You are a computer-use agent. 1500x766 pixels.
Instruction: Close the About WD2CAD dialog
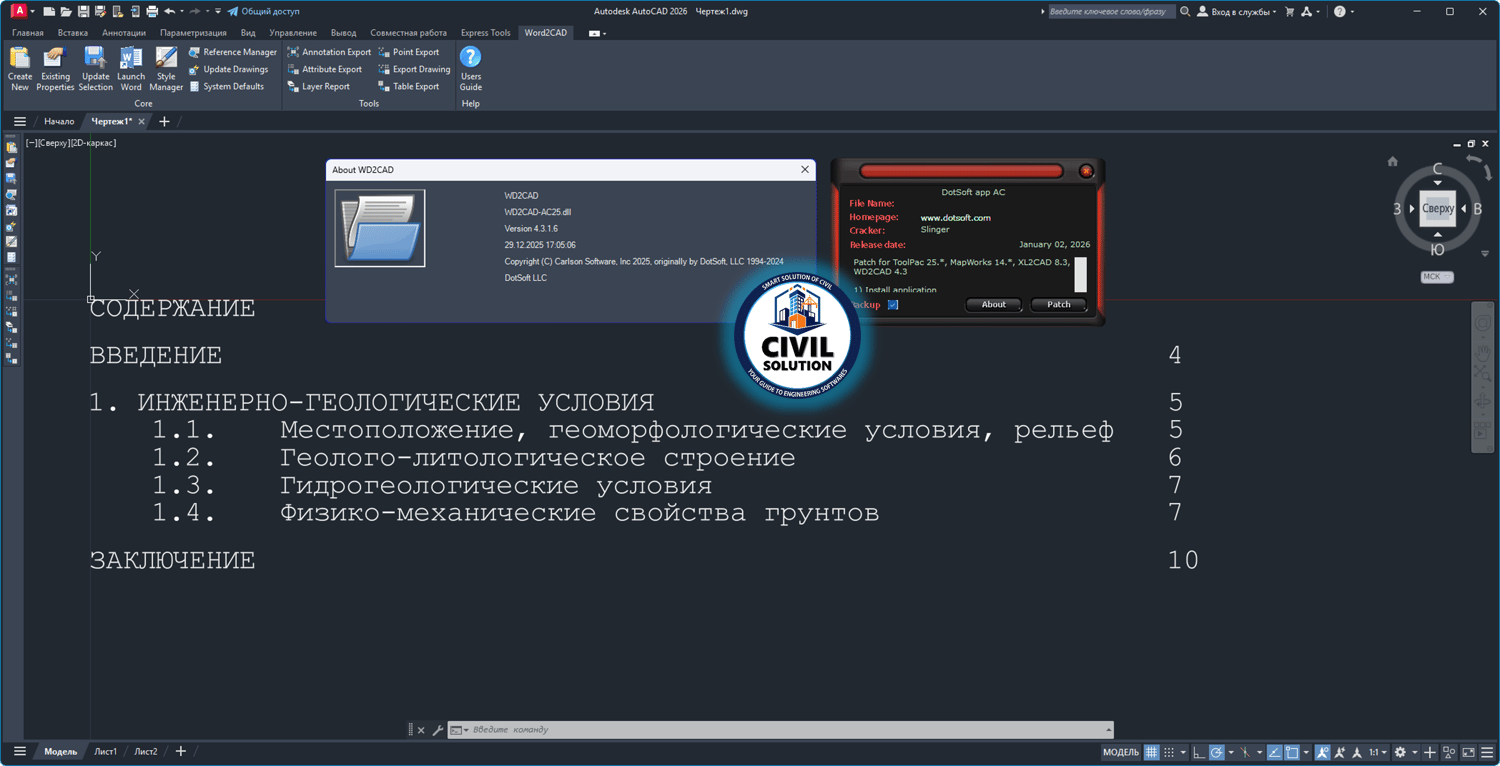804,170
